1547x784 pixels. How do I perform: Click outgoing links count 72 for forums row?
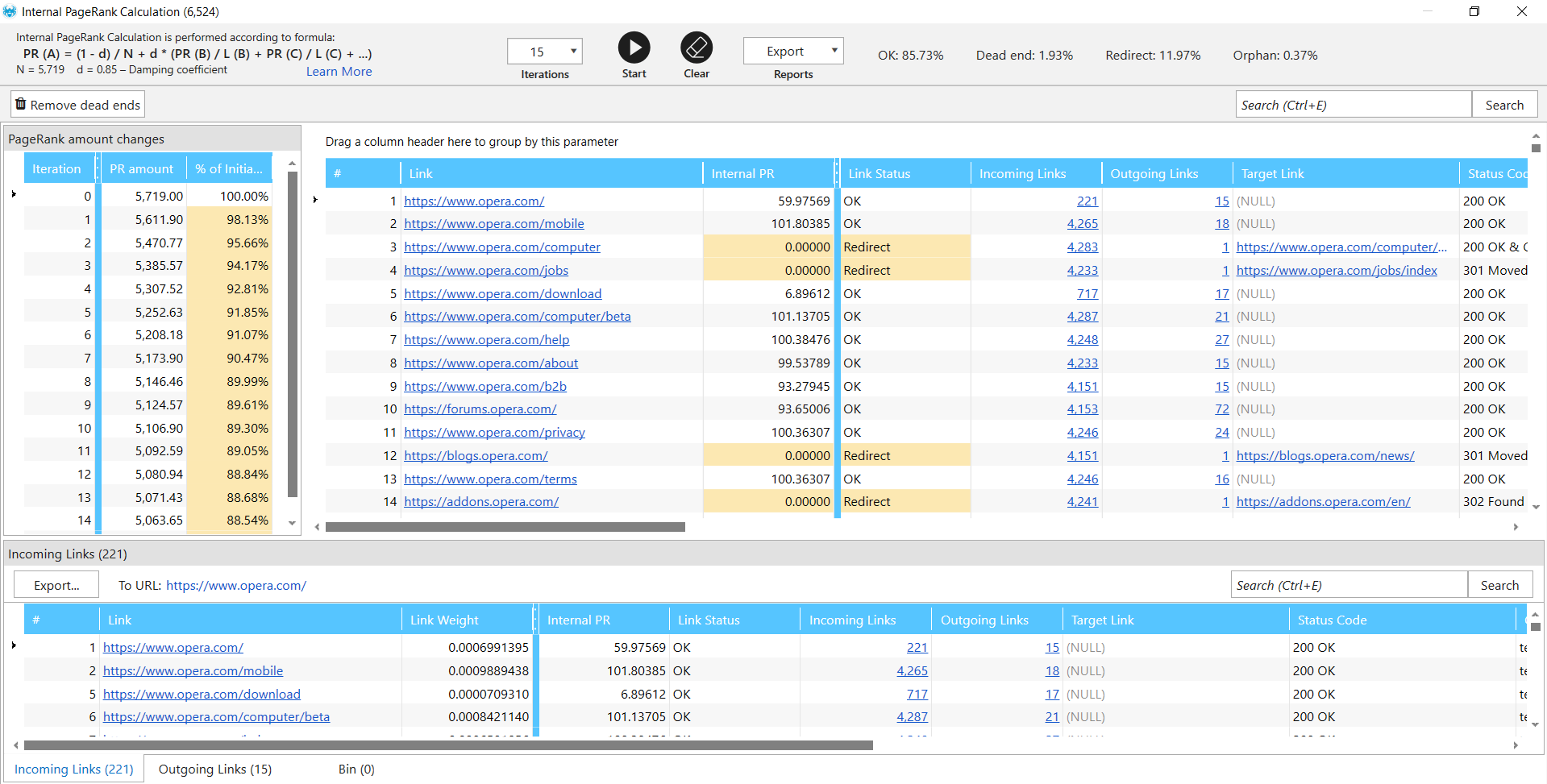tap(1222, 409)
